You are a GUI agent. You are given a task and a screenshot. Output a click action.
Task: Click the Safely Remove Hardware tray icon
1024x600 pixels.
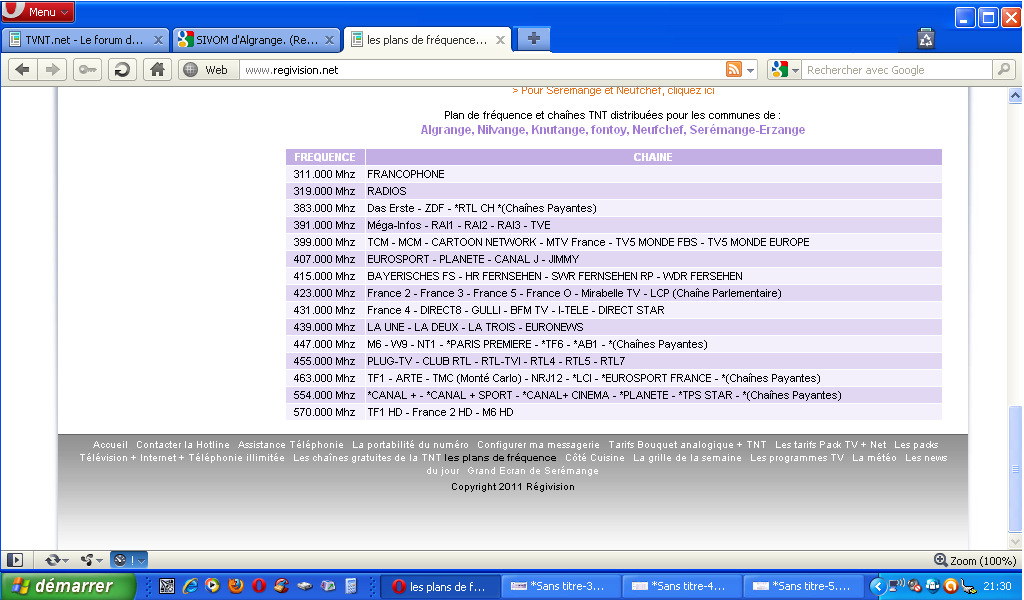click(x=968, y=586)
